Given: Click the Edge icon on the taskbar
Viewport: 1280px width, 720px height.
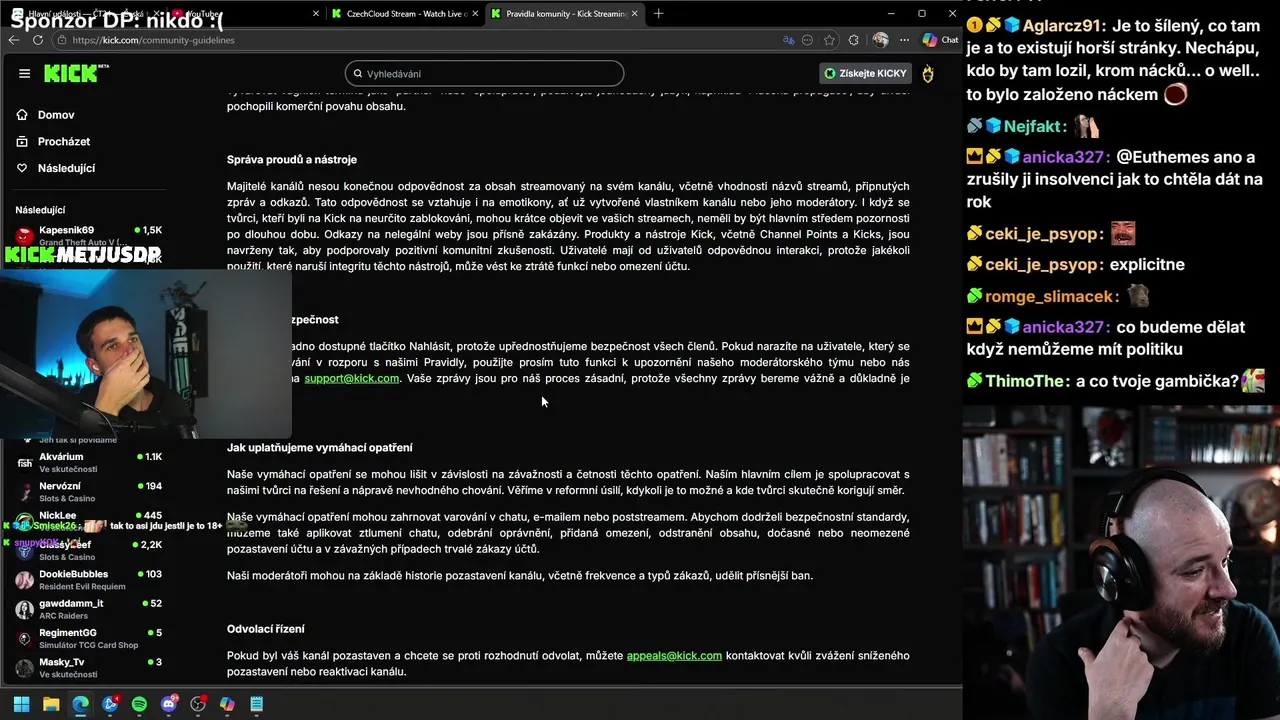Looking at the screenshot, I should [x=80, y=704].
